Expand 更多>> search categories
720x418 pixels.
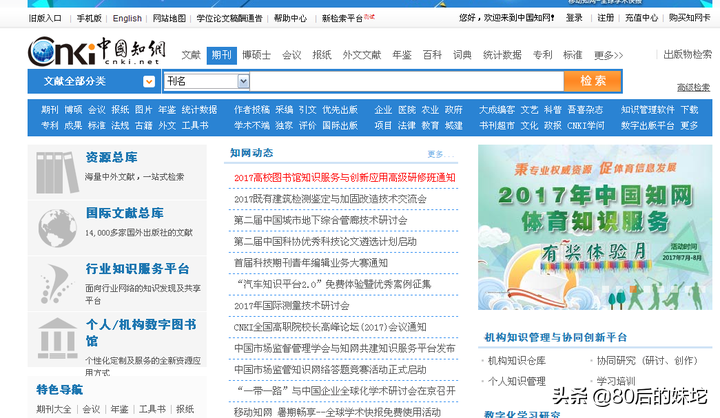pyautogui.click(x=608, y=56)
